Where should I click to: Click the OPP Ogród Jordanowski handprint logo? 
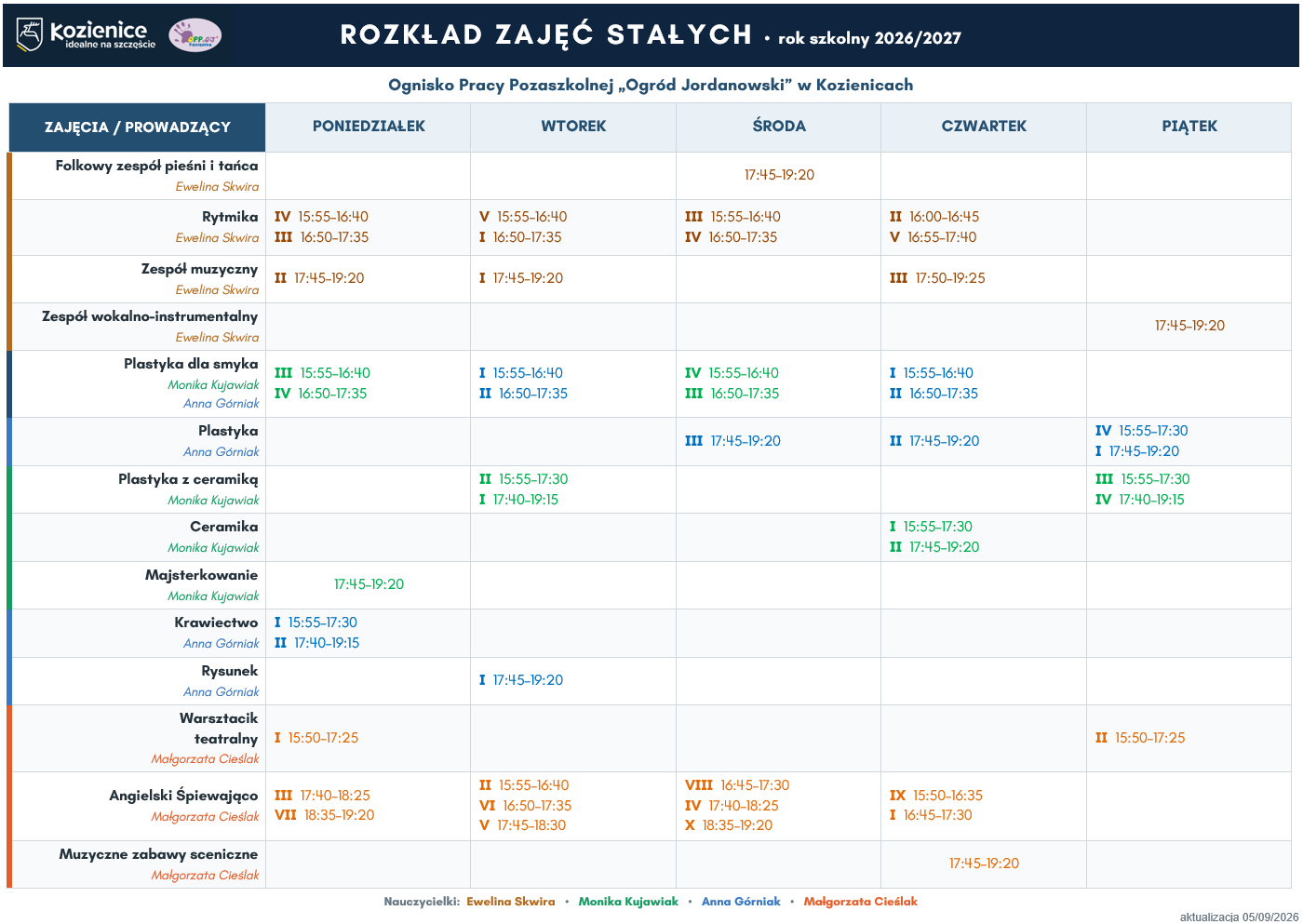(195, 35)
